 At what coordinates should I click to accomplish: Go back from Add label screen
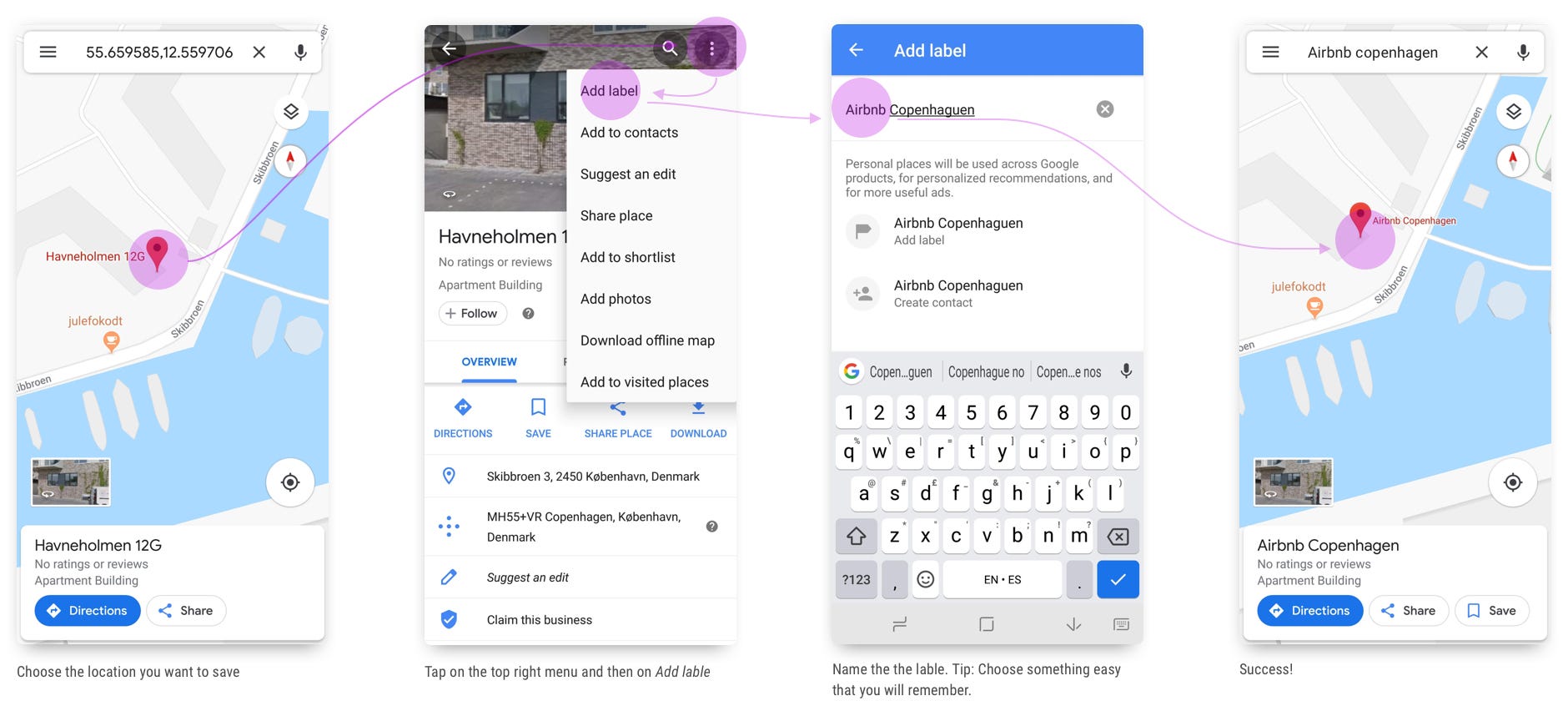pyautogui.click(x=856, y=50)
